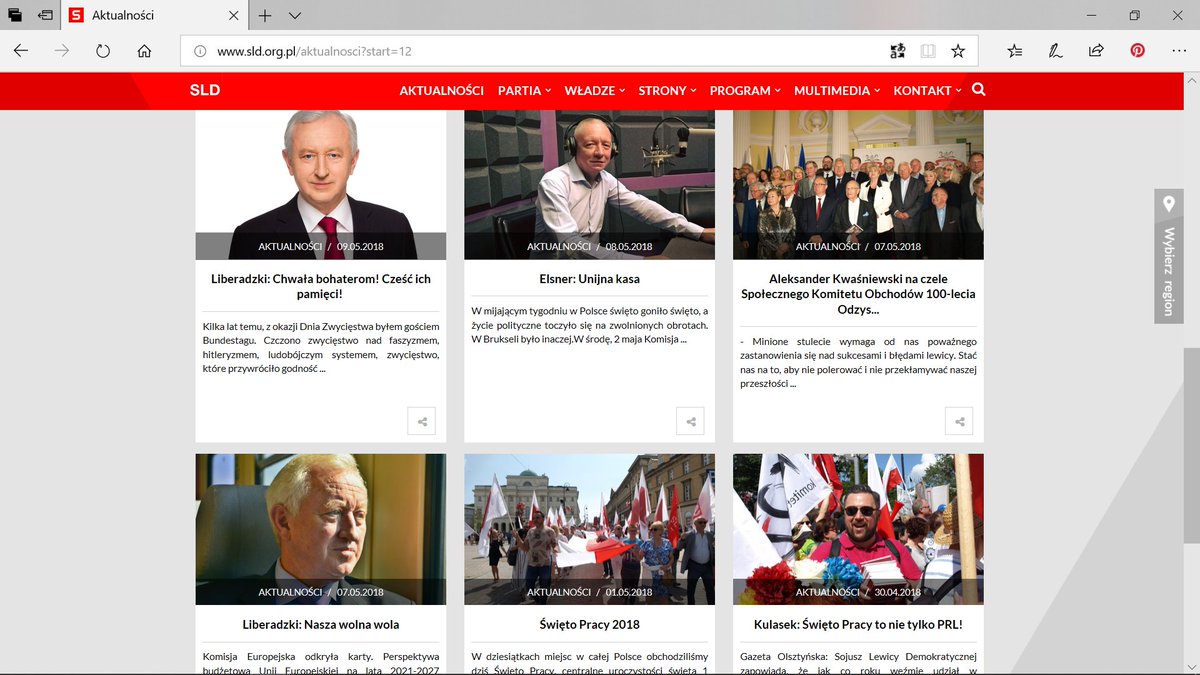The width and height of the screenshot is (1200, 675).
Task: Click excerpt starting '- Minione stulecie wymaga'
Action: [858, 362]
